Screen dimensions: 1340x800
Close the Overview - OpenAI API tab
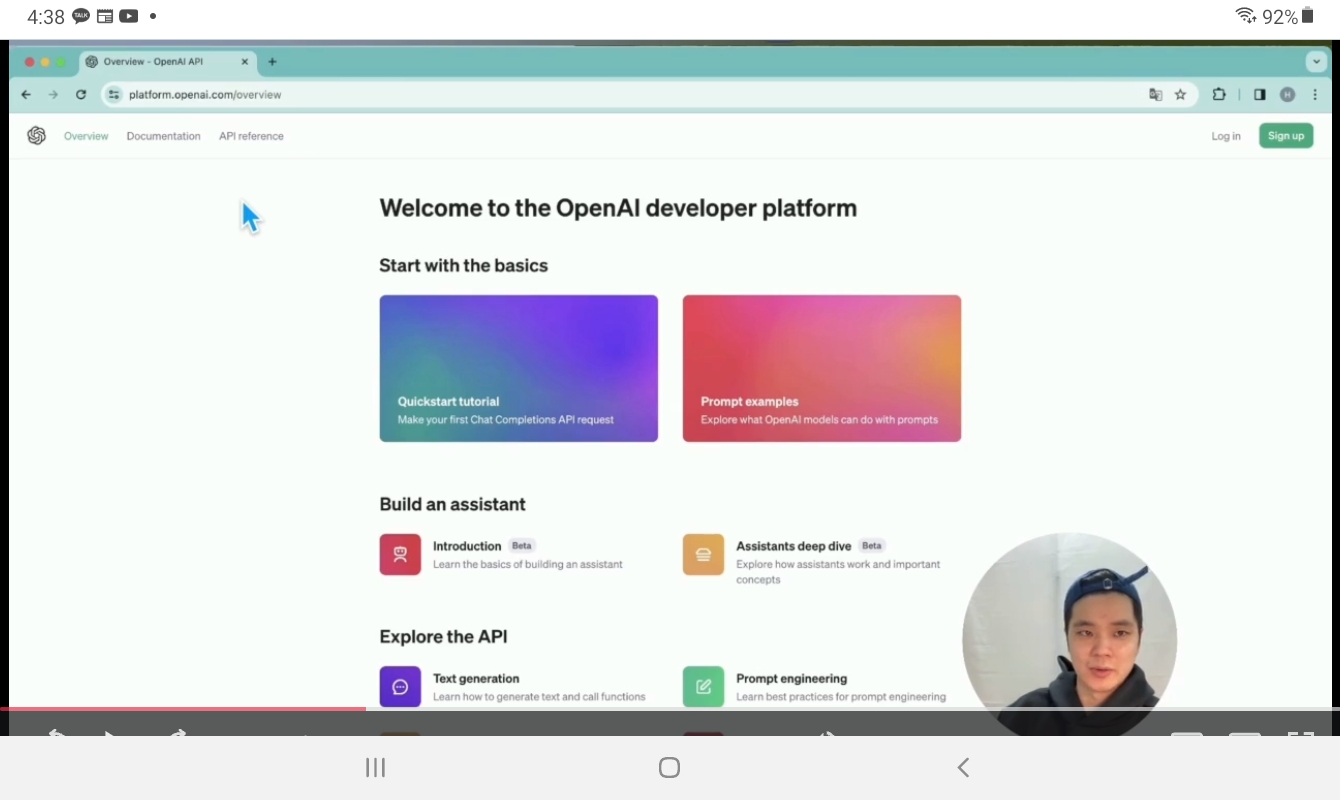(x=245, y=62)
